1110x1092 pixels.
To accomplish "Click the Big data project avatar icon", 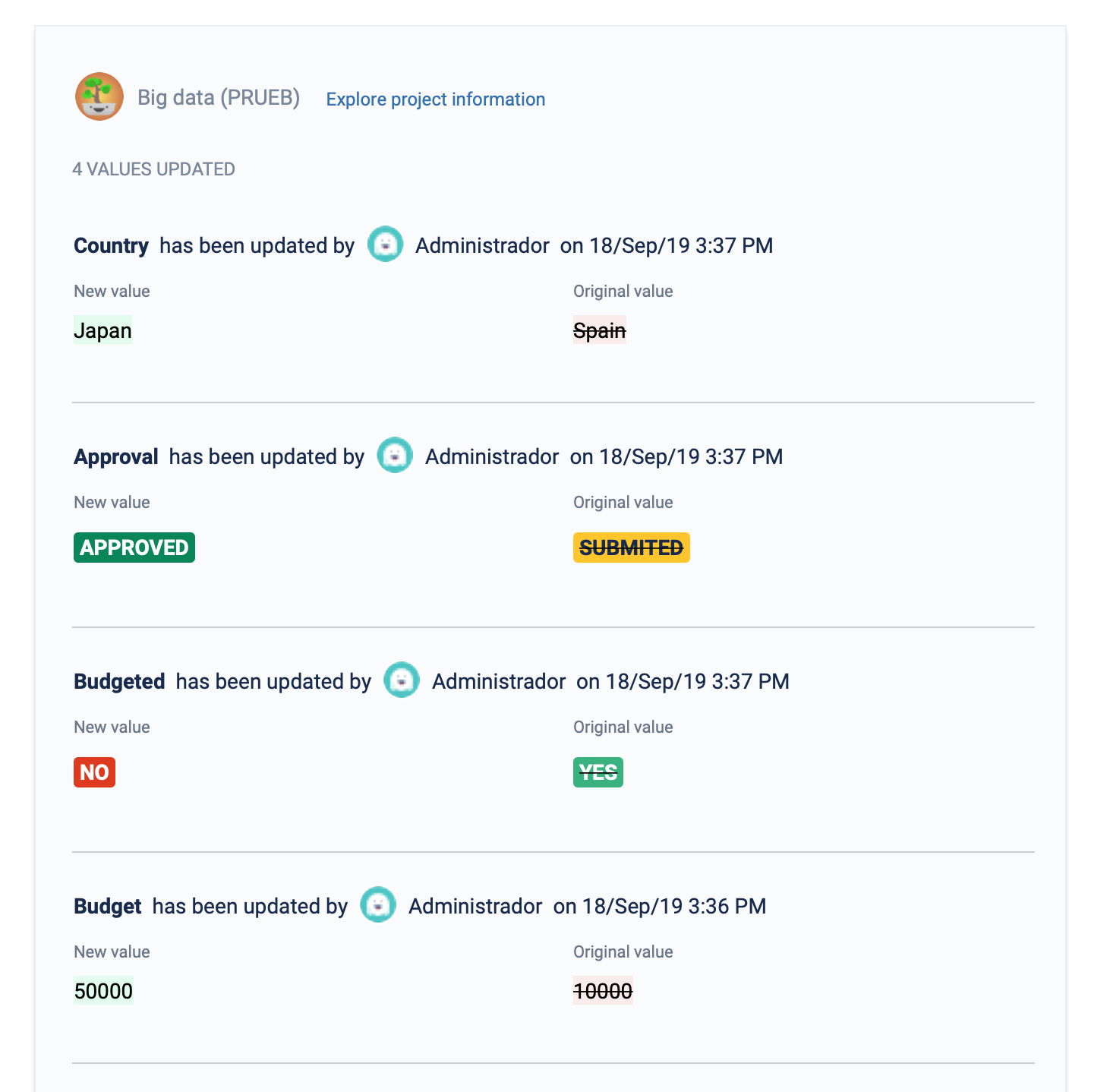I will tap(99, 96).
